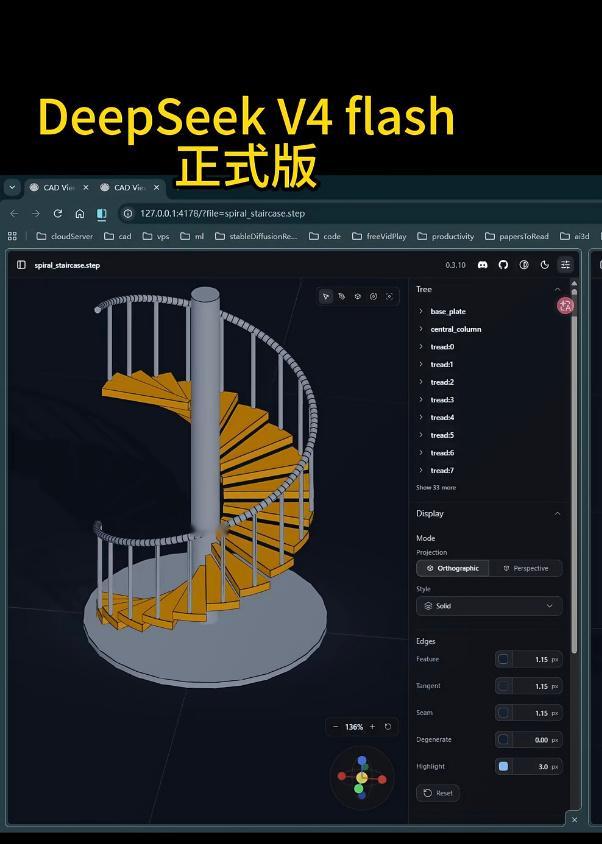The height and width of the screenshot is (844, 602).
Task: Open the apps grid in bookmarks bar
Action: coord(12,236)
